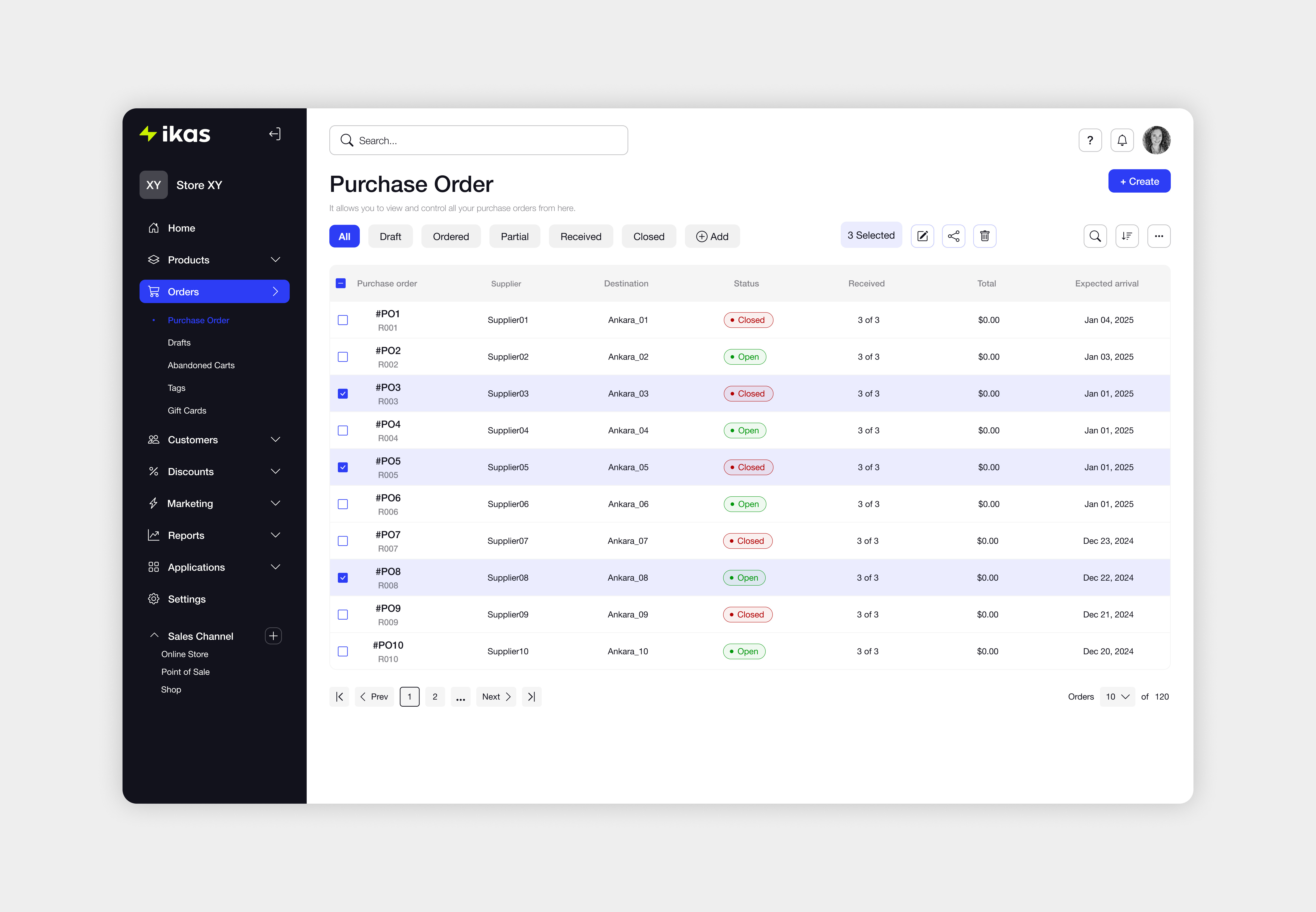Screen dimensions: 1316x912
Task: Go to Next page of orders
Action: click(495, 697)
